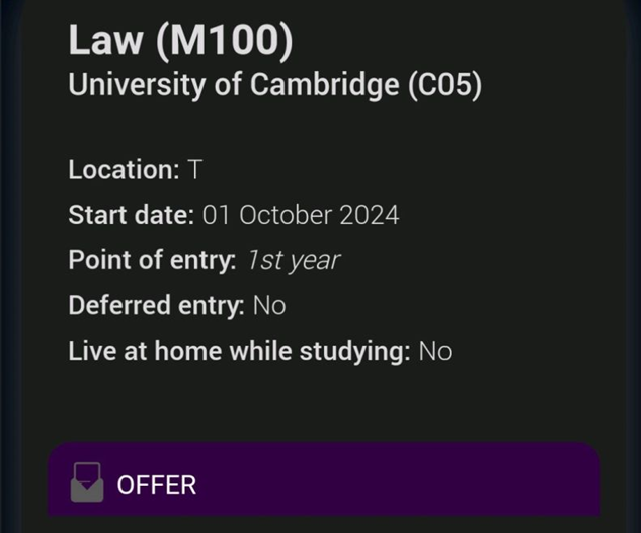Viewport: 641px width, 533px height.
Task: Click the word Cambridge in subtitle
Action: 325,85
